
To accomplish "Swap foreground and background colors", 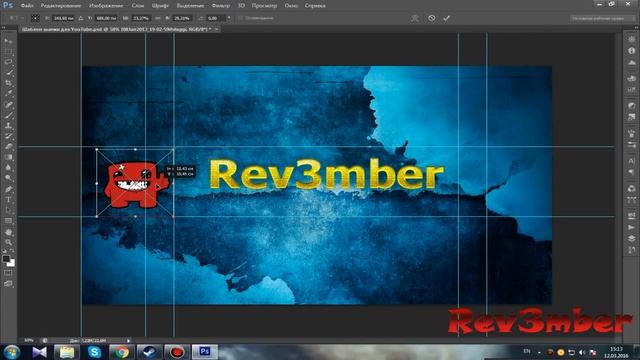I will 12,251.
